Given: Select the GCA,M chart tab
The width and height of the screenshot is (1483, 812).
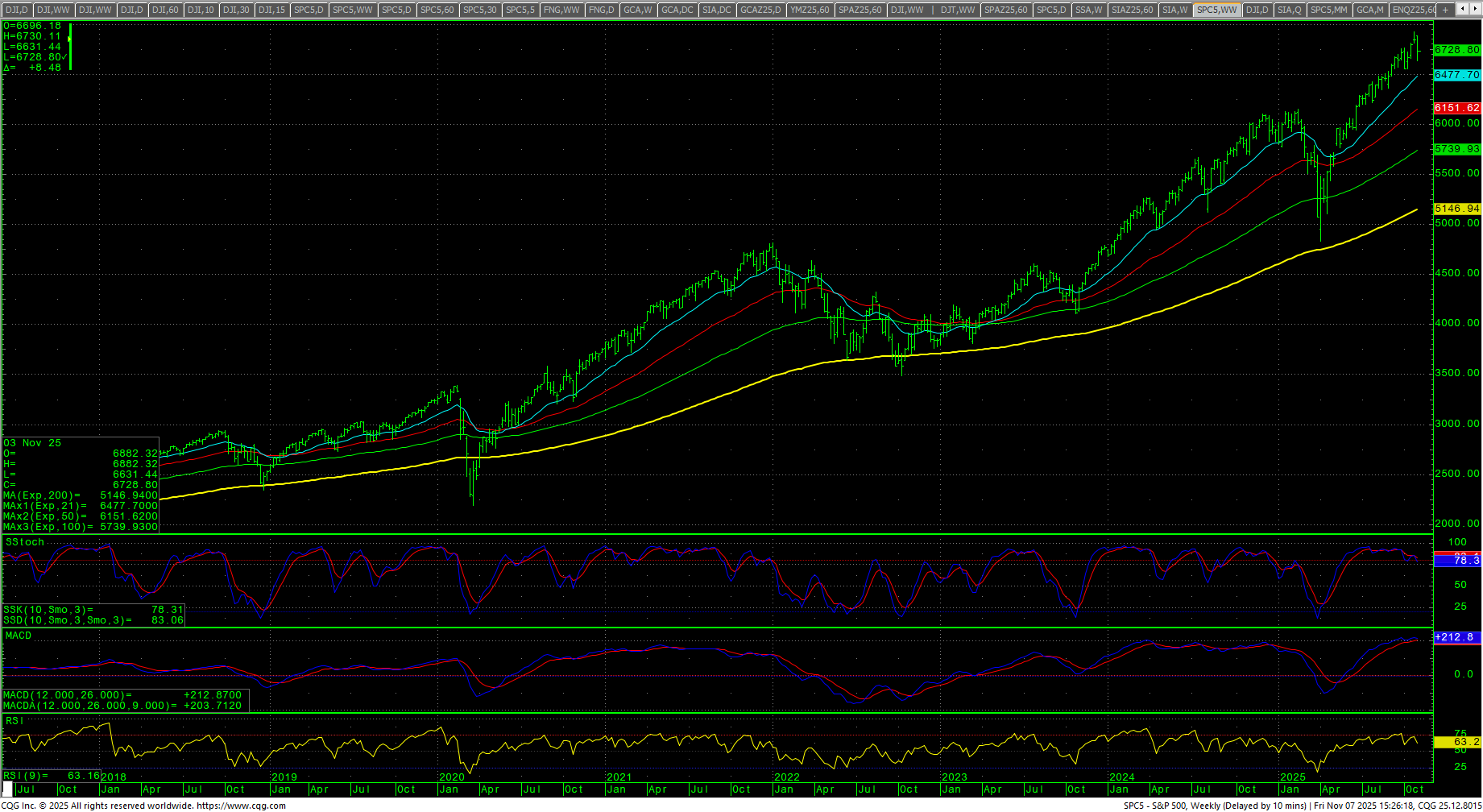Looking at the screenshot, I should point(1369,10).
